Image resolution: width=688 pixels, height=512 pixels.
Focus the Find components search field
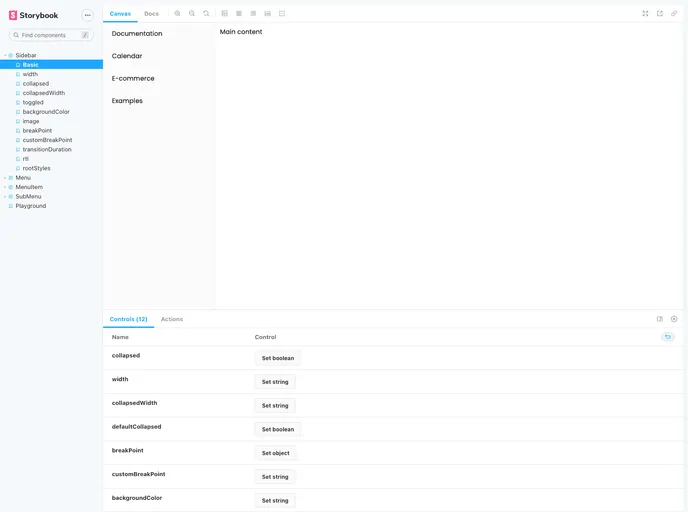50,35
